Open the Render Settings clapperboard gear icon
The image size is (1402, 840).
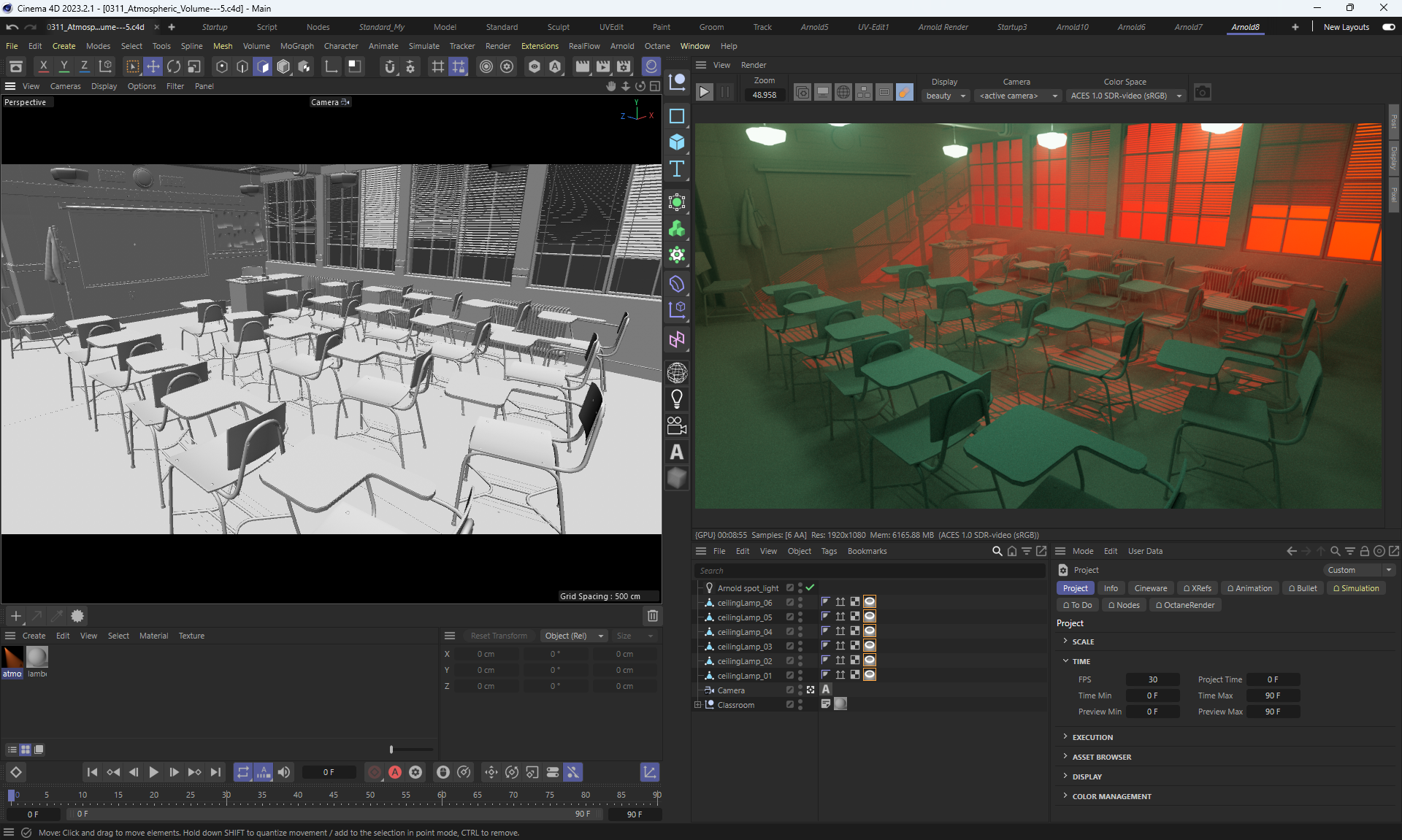click(624, 66)
